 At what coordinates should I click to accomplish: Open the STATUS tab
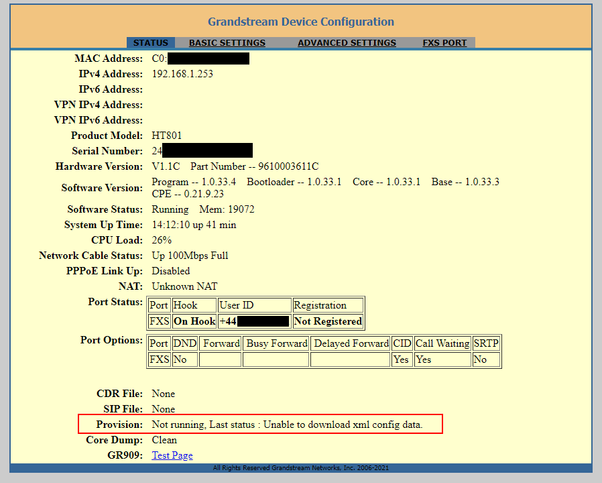click(151, 43)
